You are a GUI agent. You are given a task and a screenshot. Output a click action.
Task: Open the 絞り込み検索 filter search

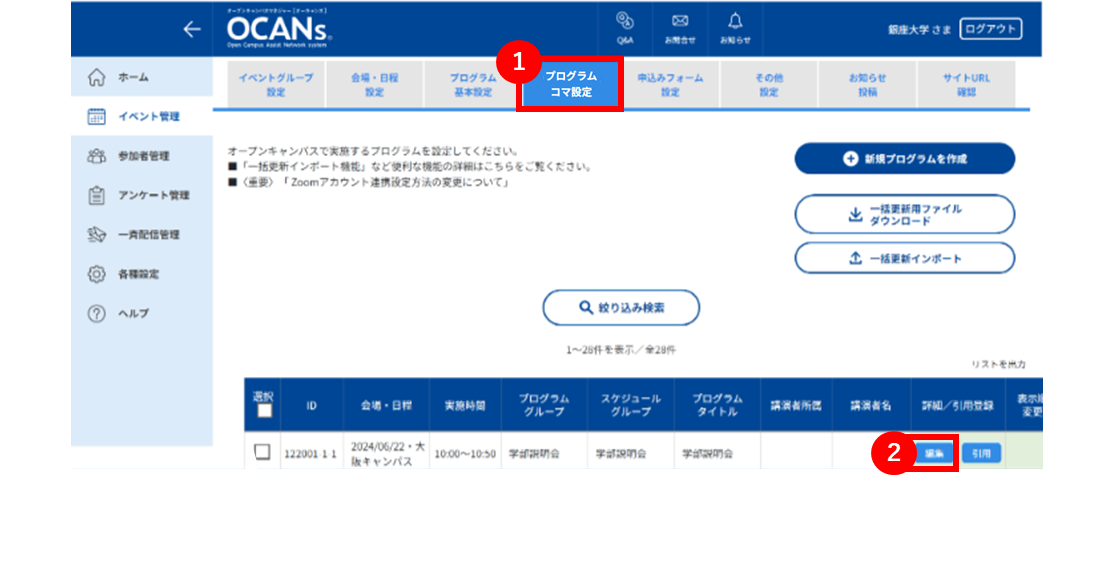(x=621, y=308)
